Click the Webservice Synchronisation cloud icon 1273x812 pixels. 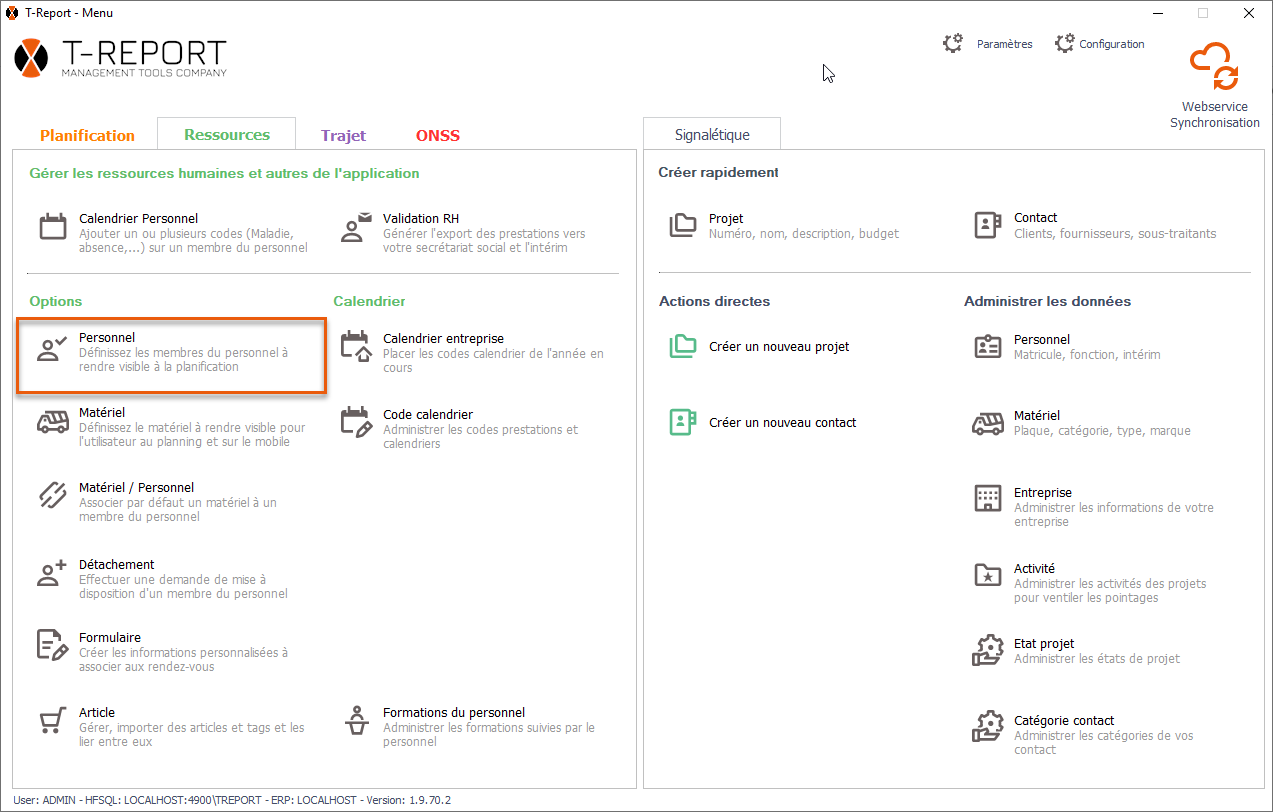click(1214, 68)
